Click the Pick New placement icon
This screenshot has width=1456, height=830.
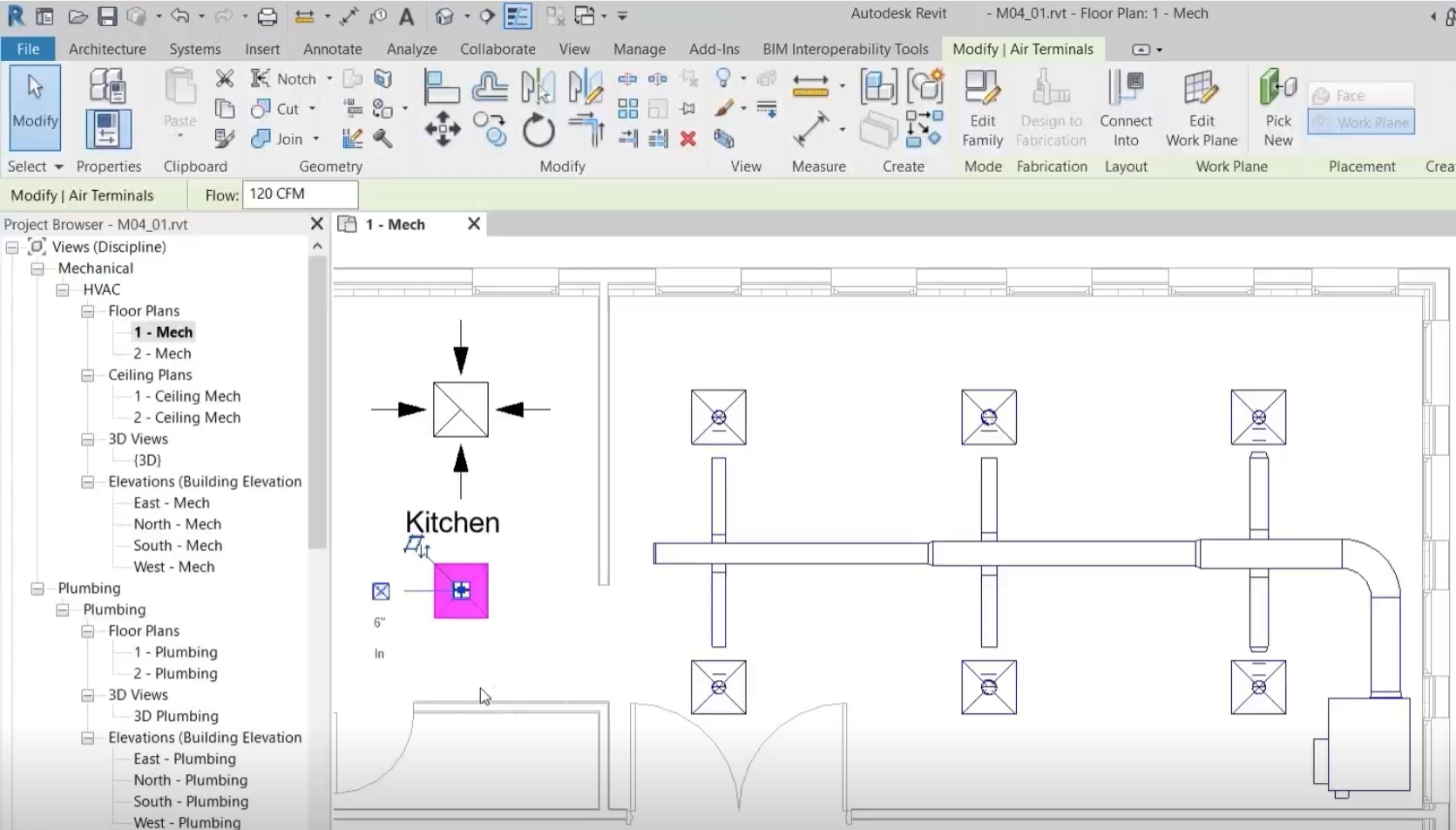point(1277,108)
